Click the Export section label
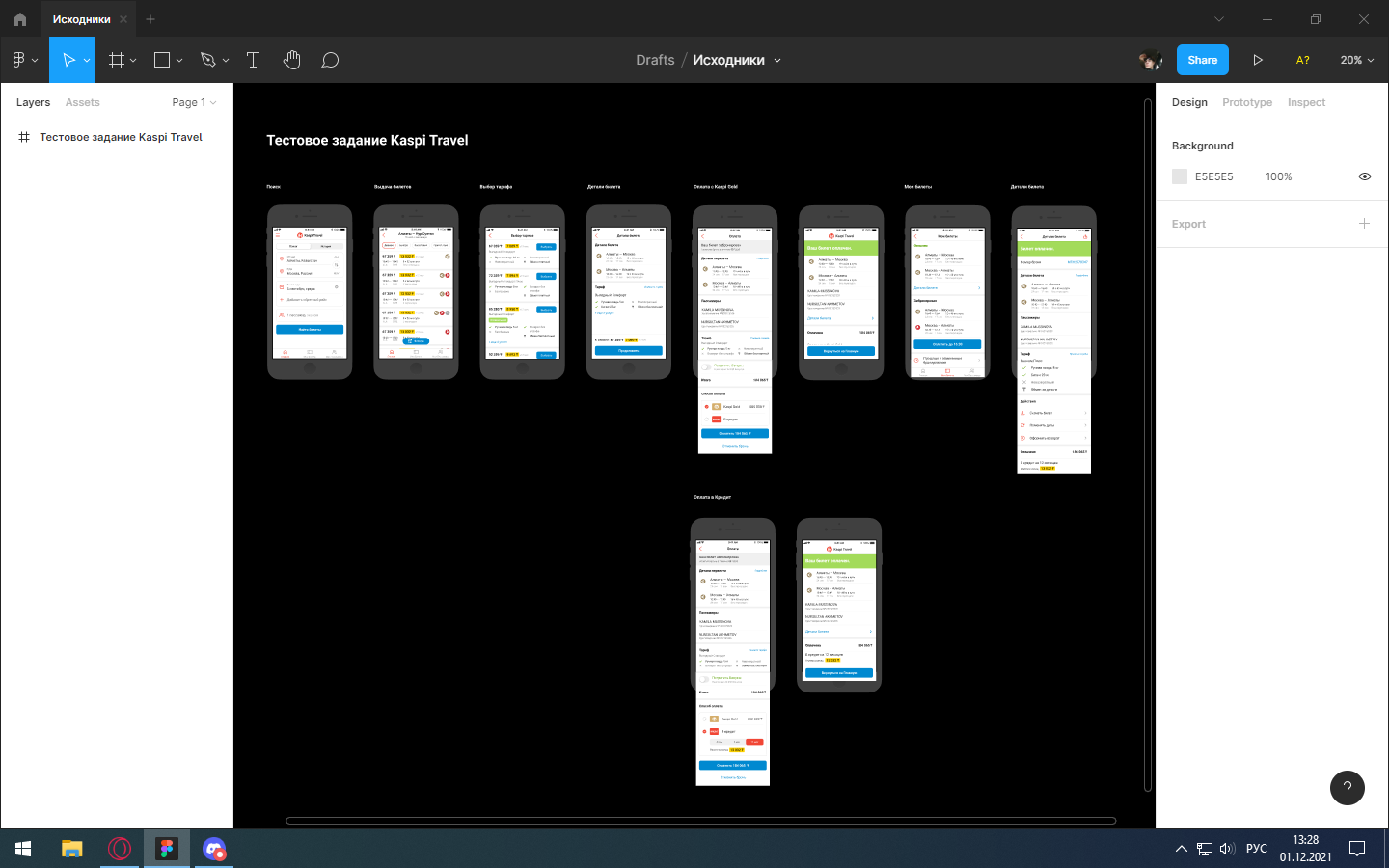Viewport: 1389px width, 868px height. 1188,224
